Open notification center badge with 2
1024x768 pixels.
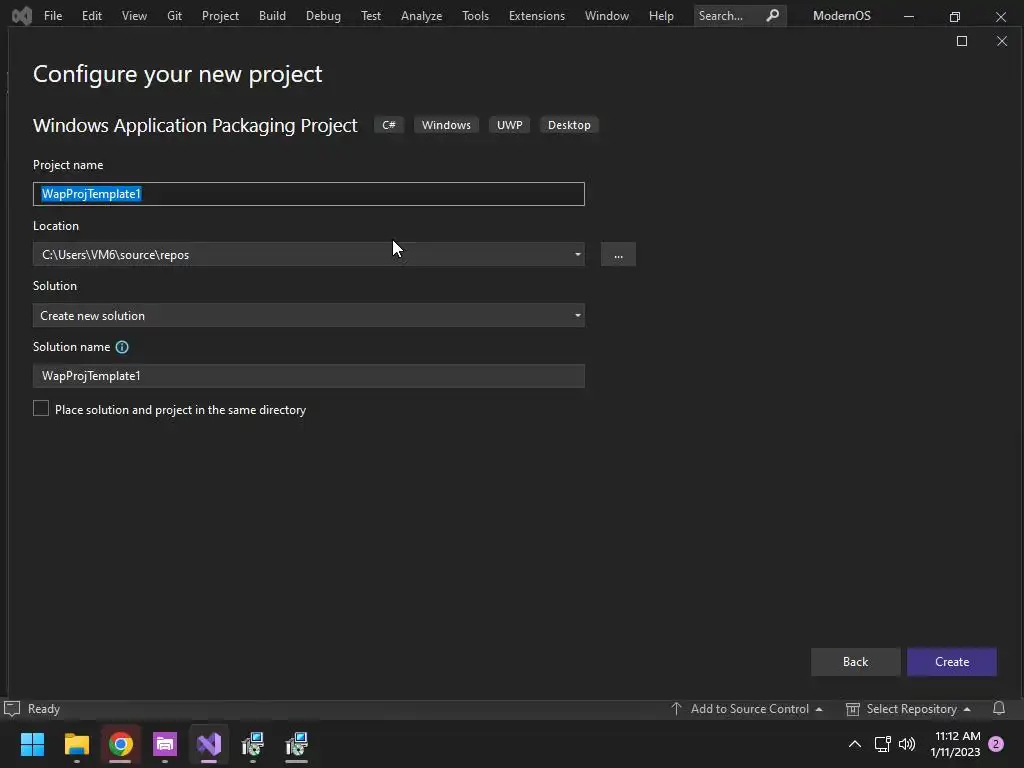click(x=996, y=744)
